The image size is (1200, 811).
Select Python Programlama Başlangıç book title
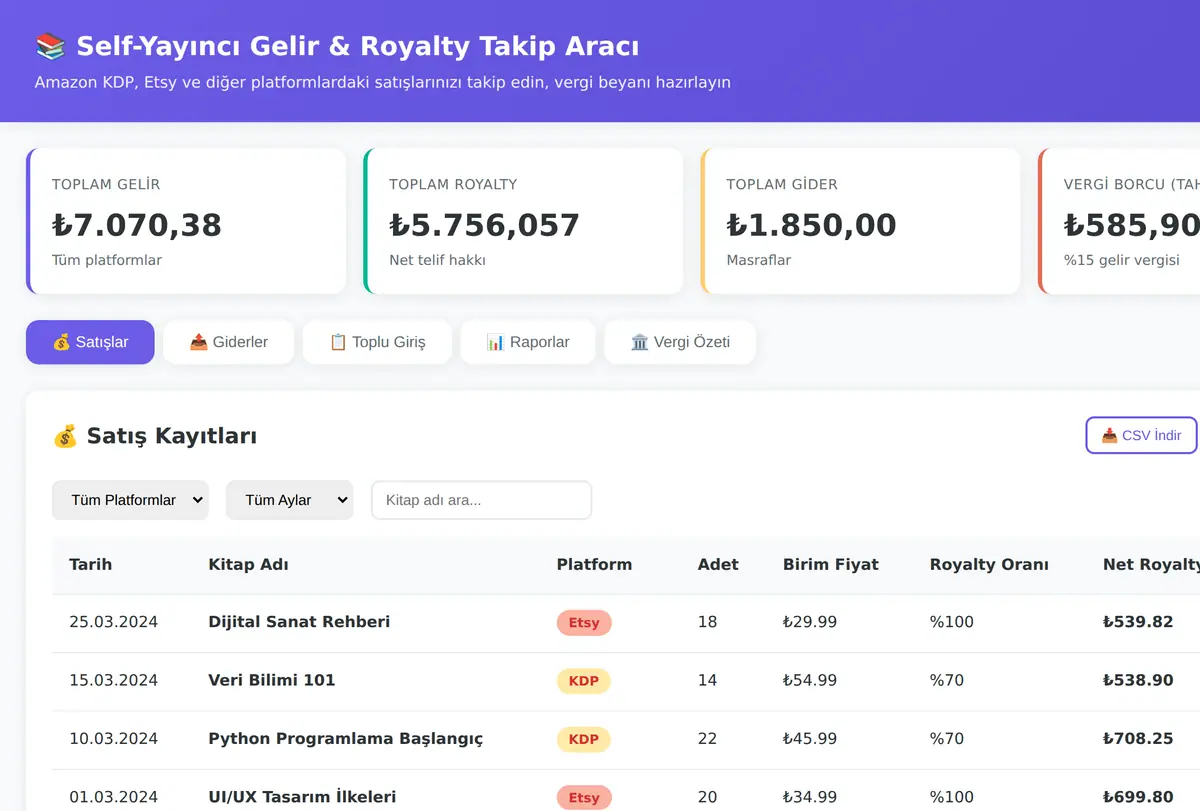(x=345, y=739)
